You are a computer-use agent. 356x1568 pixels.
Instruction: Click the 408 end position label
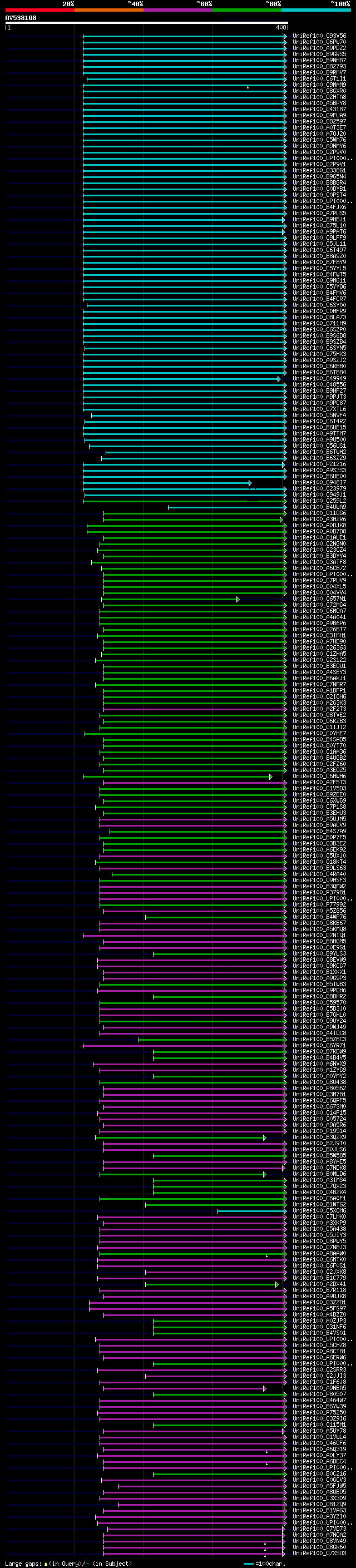pos(280,27)
